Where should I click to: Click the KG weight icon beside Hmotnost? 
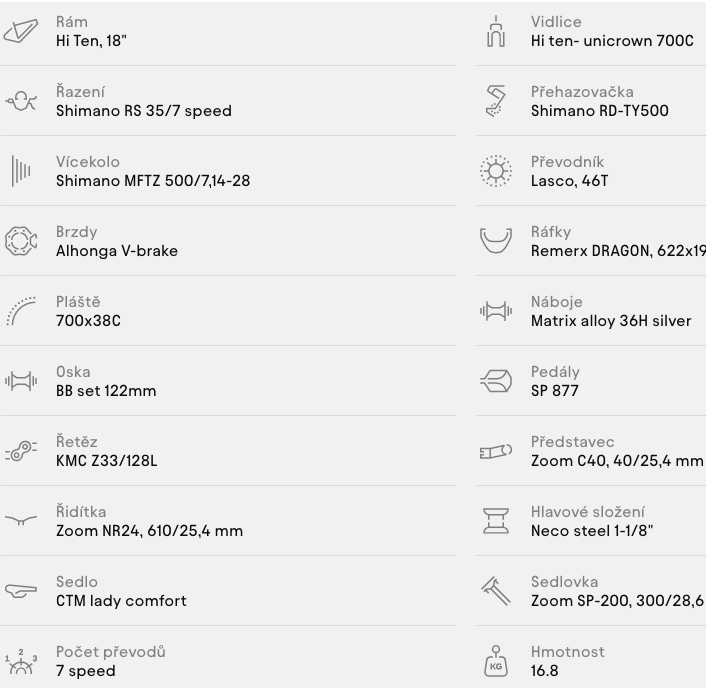[496, 661]
